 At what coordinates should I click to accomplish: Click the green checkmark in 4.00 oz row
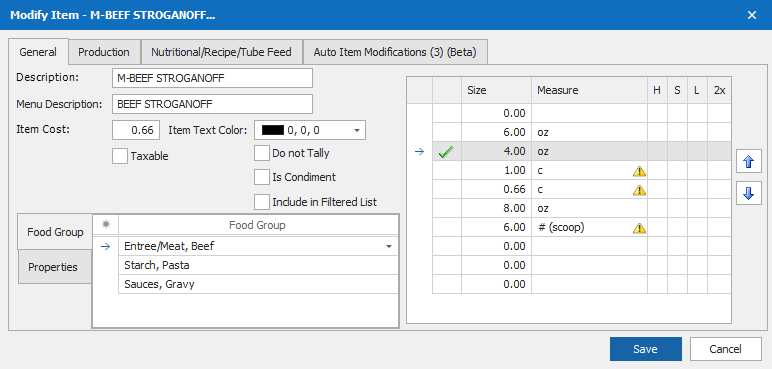[446, 152]
